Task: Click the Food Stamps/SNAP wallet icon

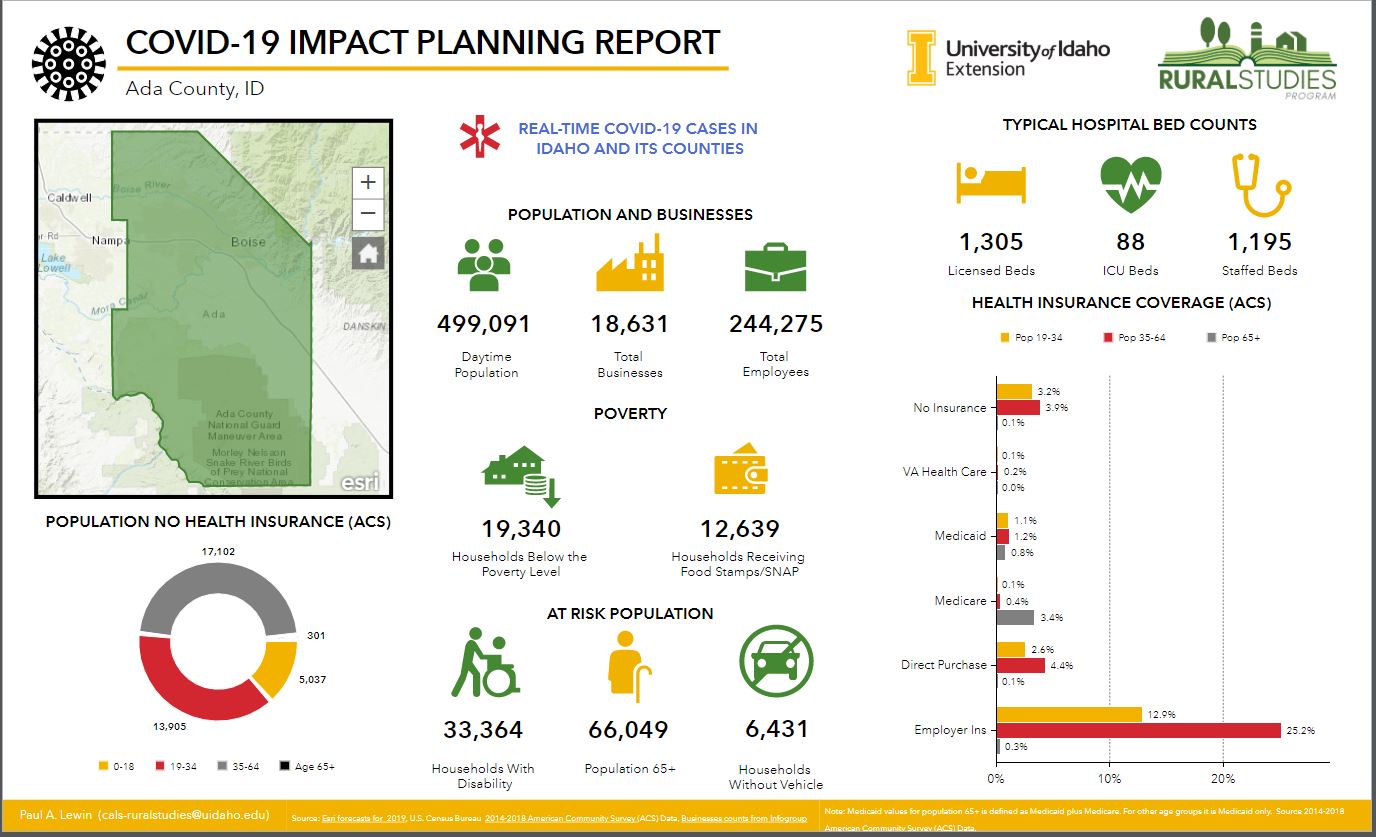Action: point(740,470)
